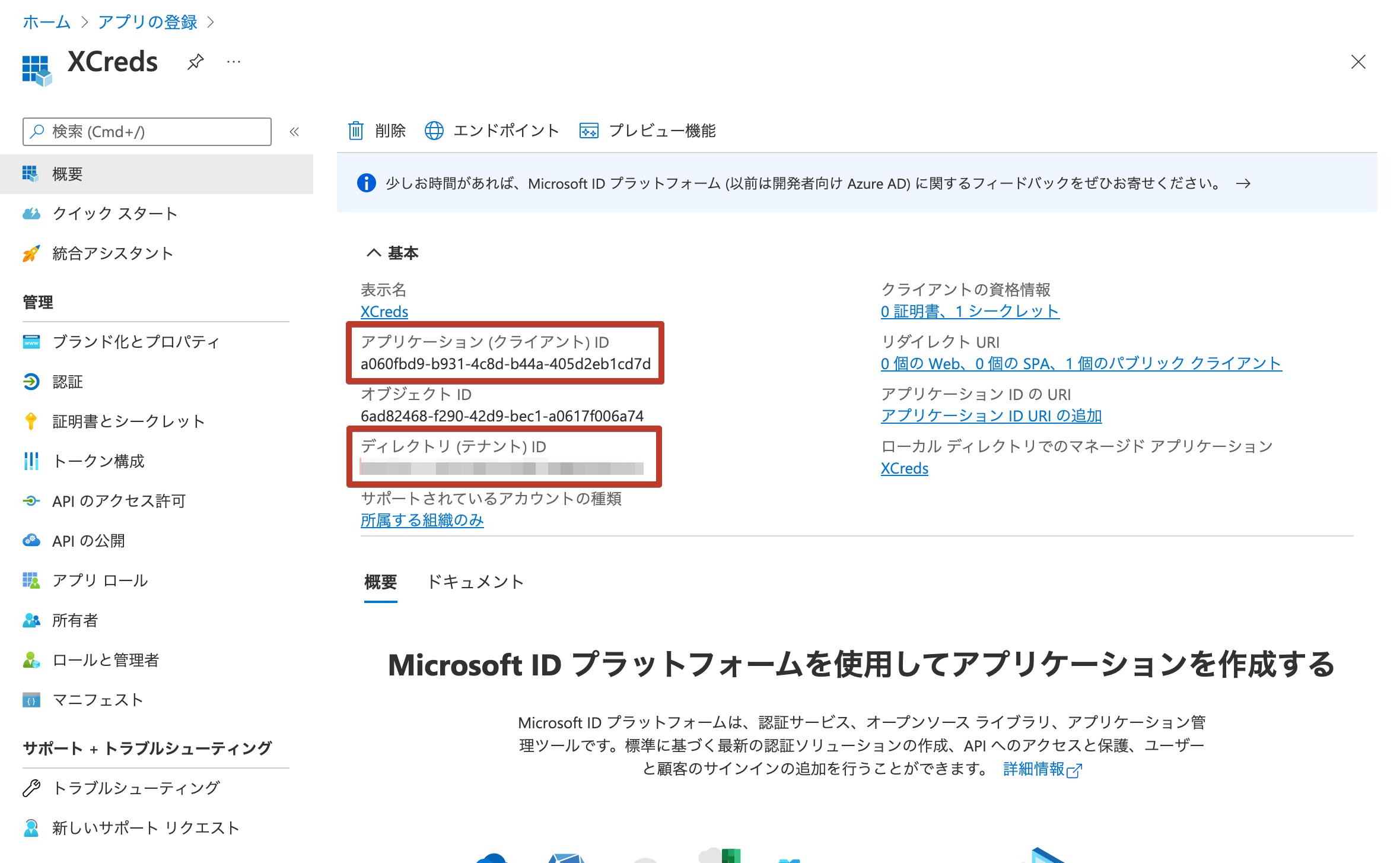
Task: Open マニフェスト icon
Action: click(31, 700)
